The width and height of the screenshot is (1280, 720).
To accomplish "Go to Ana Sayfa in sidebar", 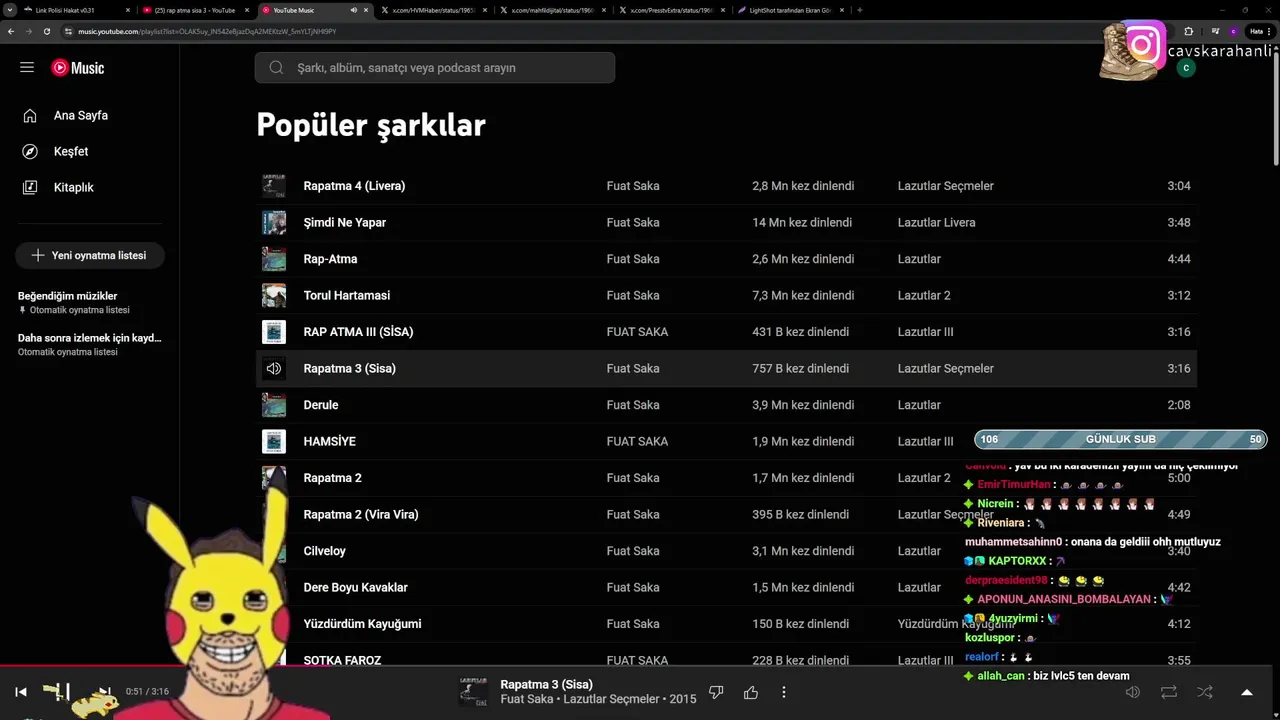I will [x=80, y=115].
